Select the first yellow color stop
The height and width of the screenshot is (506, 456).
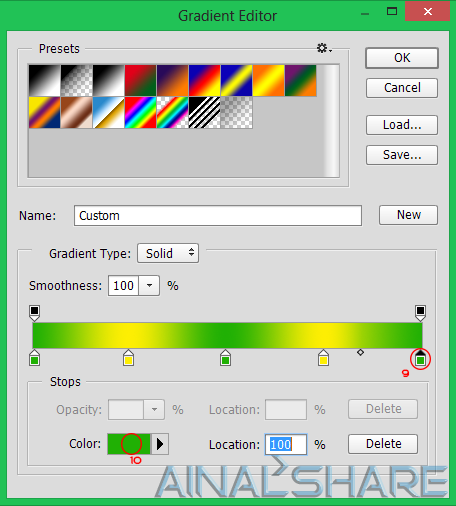pos(128,358)
